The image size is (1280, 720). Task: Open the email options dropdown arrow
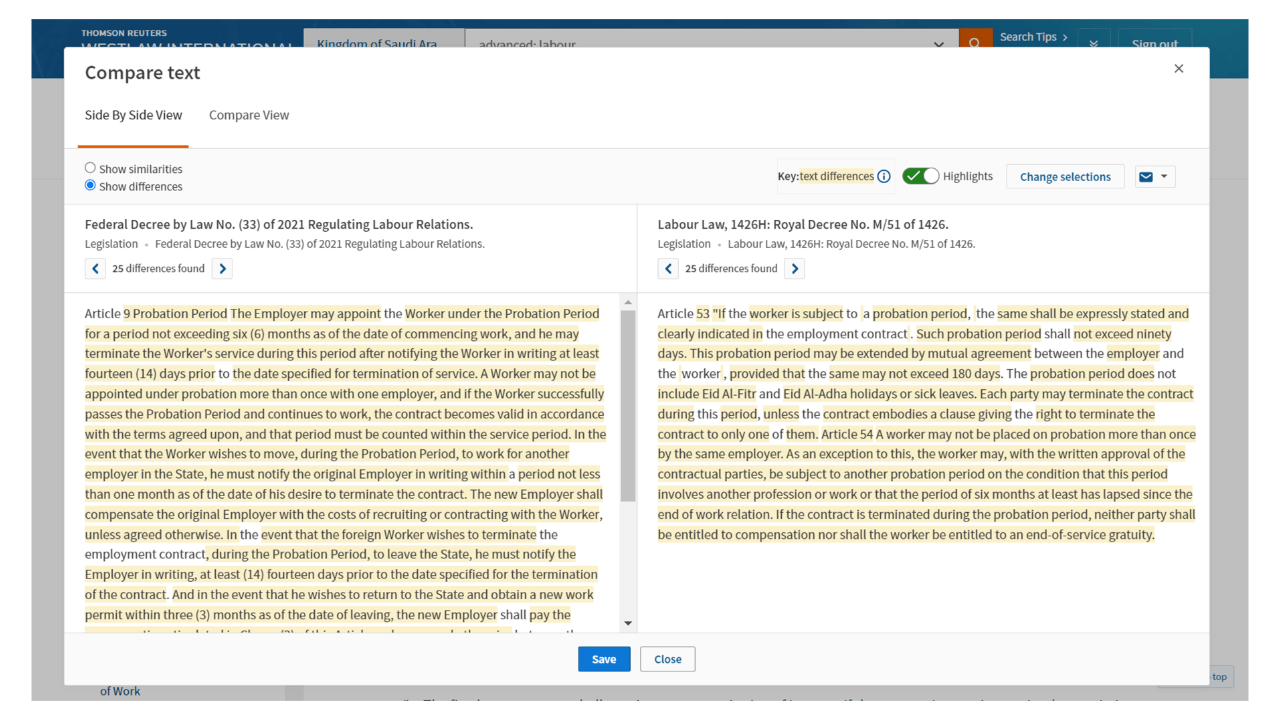pos(1164,177)
